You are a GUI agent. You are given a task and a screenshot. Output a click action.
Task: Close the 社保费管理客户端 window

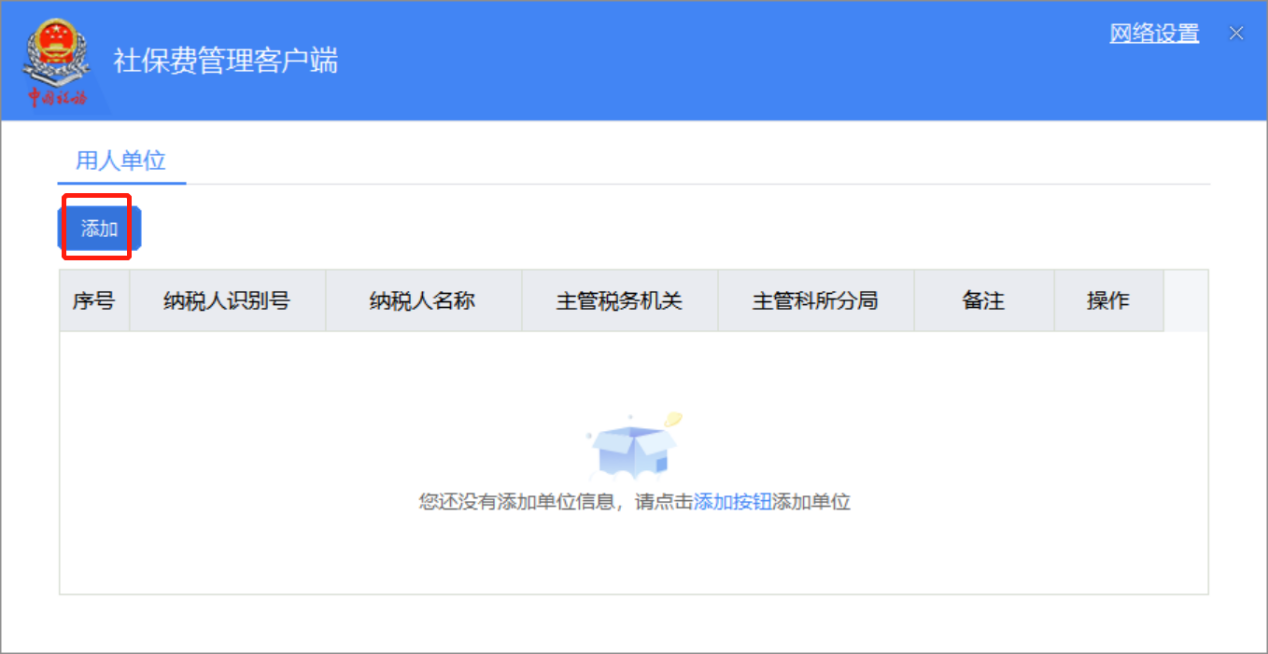point(1236,33)
